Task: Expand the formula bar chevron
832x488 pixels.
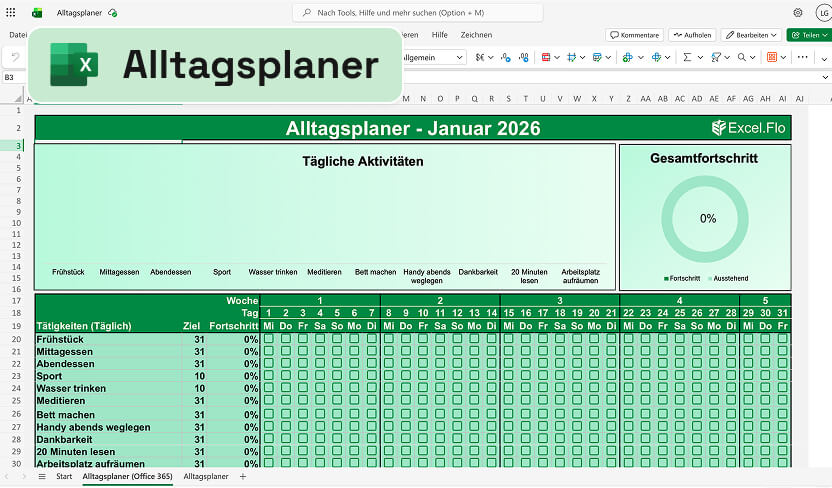Action: [823, 77]
